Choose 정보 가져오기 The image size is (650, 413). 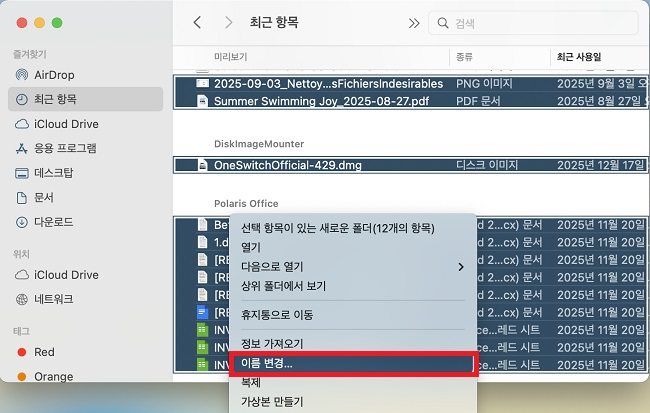tap(272, 344)
